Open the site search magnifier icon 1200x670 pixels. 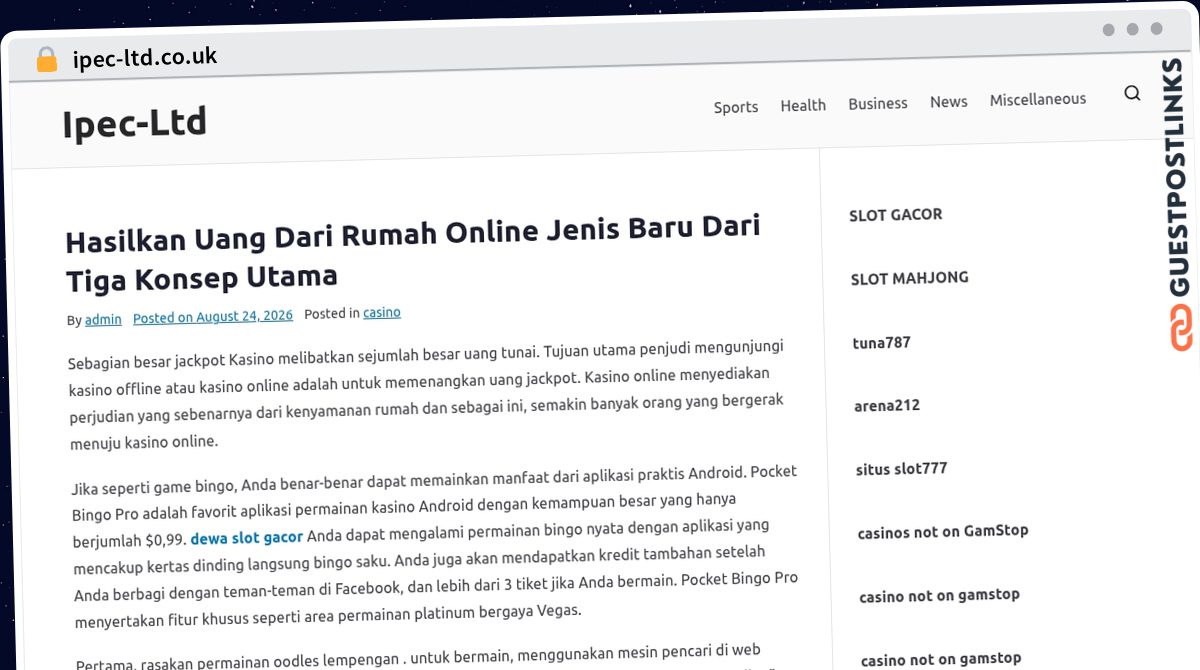click(x=1132, y=93)
